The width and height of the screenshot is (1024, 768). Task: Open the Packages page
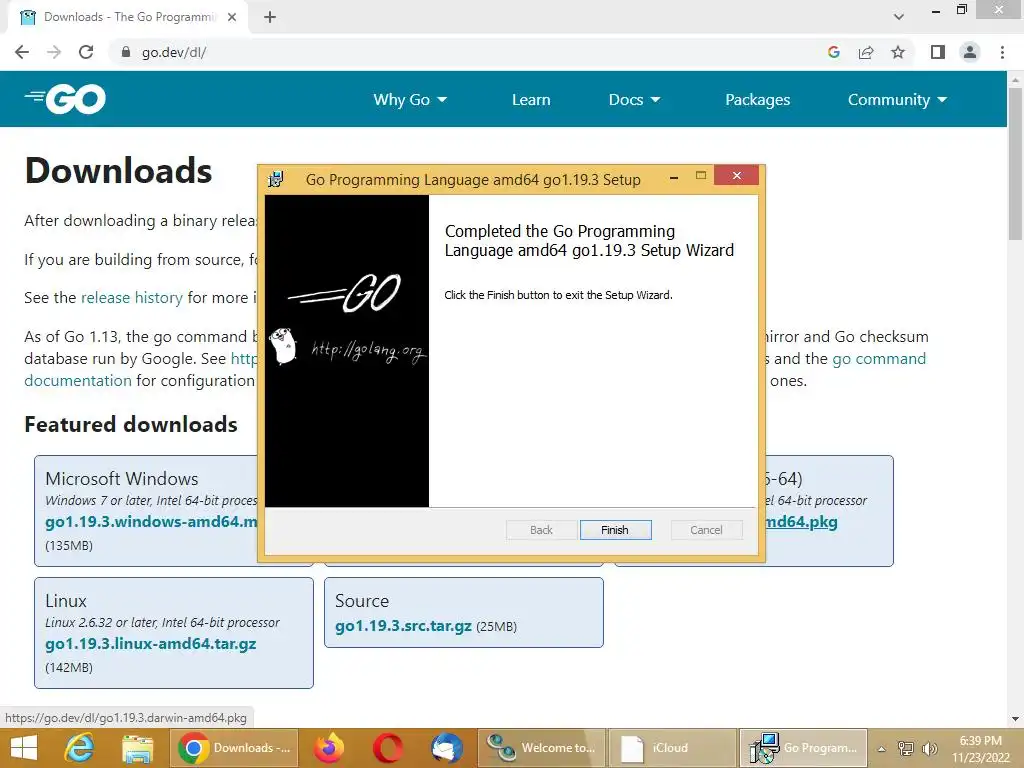click(758, 100)
